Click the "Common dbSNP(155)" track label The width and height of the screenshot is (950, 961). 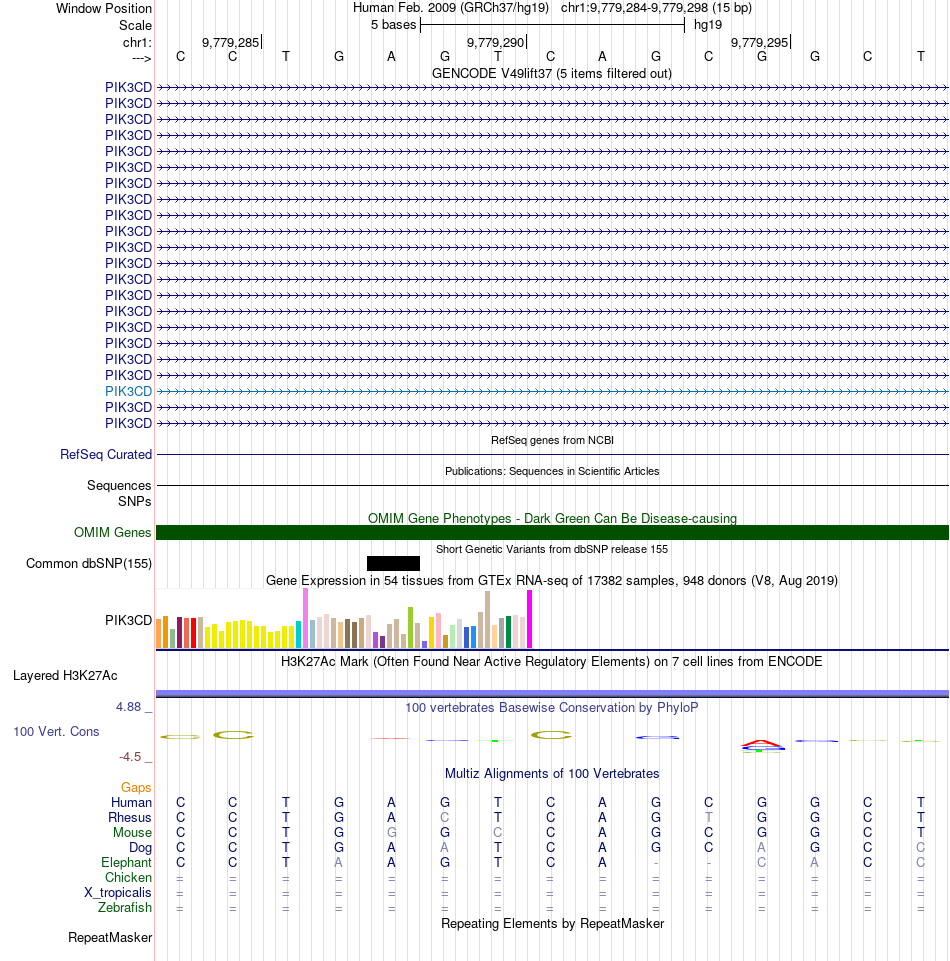tap(89, 563)
